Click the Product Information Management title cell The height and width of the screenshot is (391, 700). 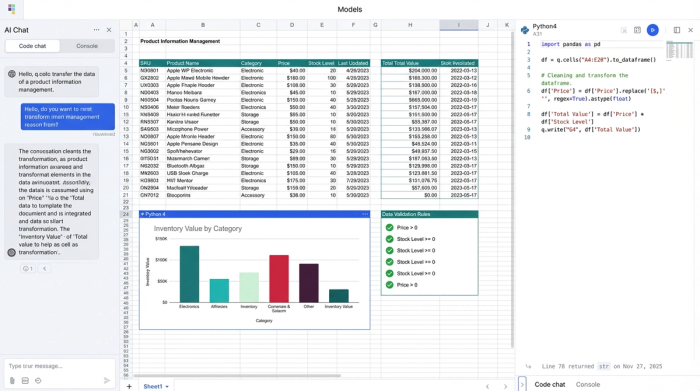(x=180, y=41)
